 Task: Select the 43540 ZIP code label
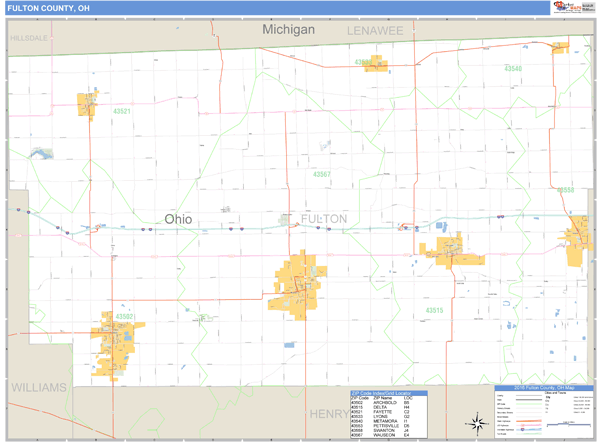[x=512, y=68]
